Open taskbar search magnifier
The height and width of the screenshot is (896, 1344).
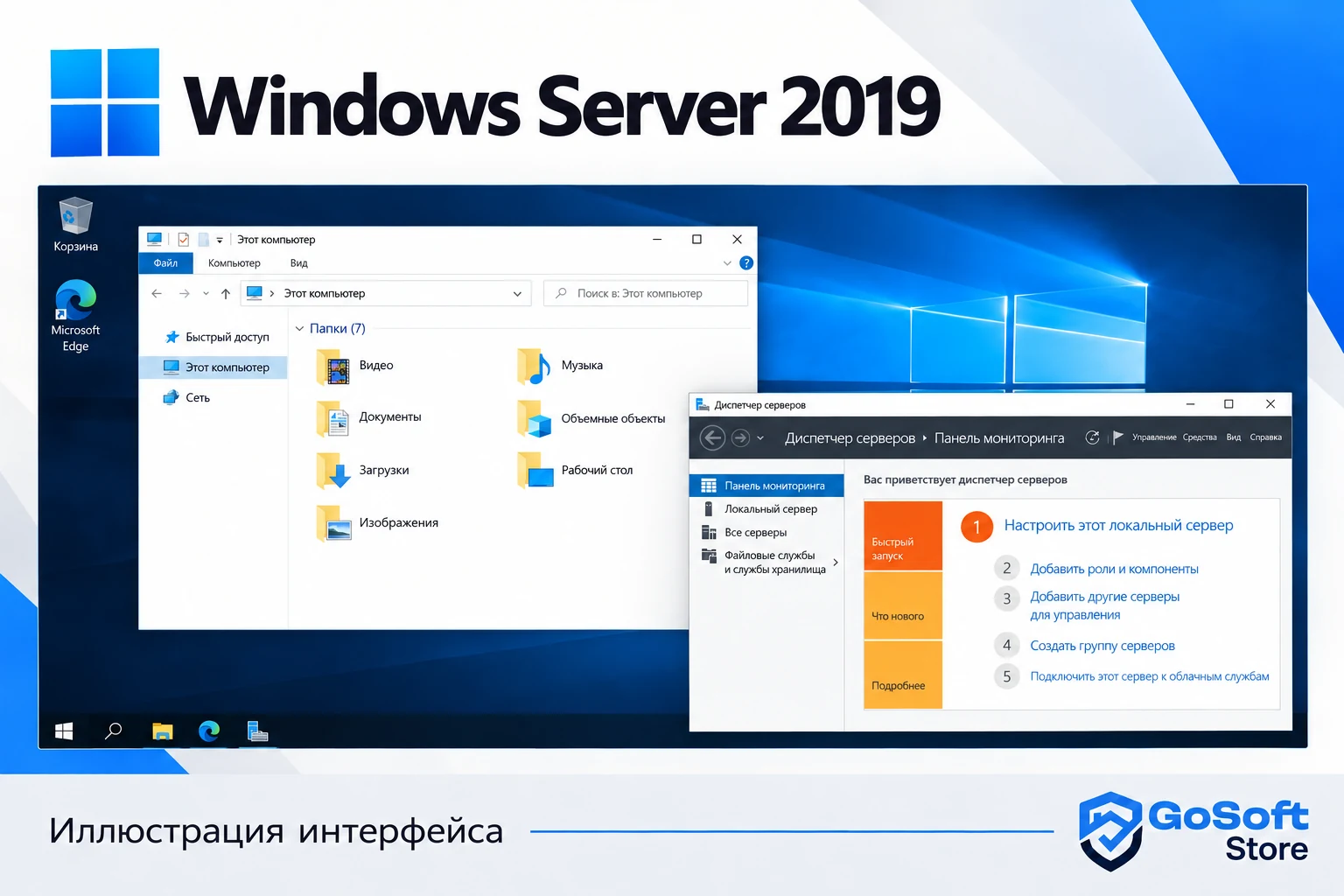[x=114, y=731]
